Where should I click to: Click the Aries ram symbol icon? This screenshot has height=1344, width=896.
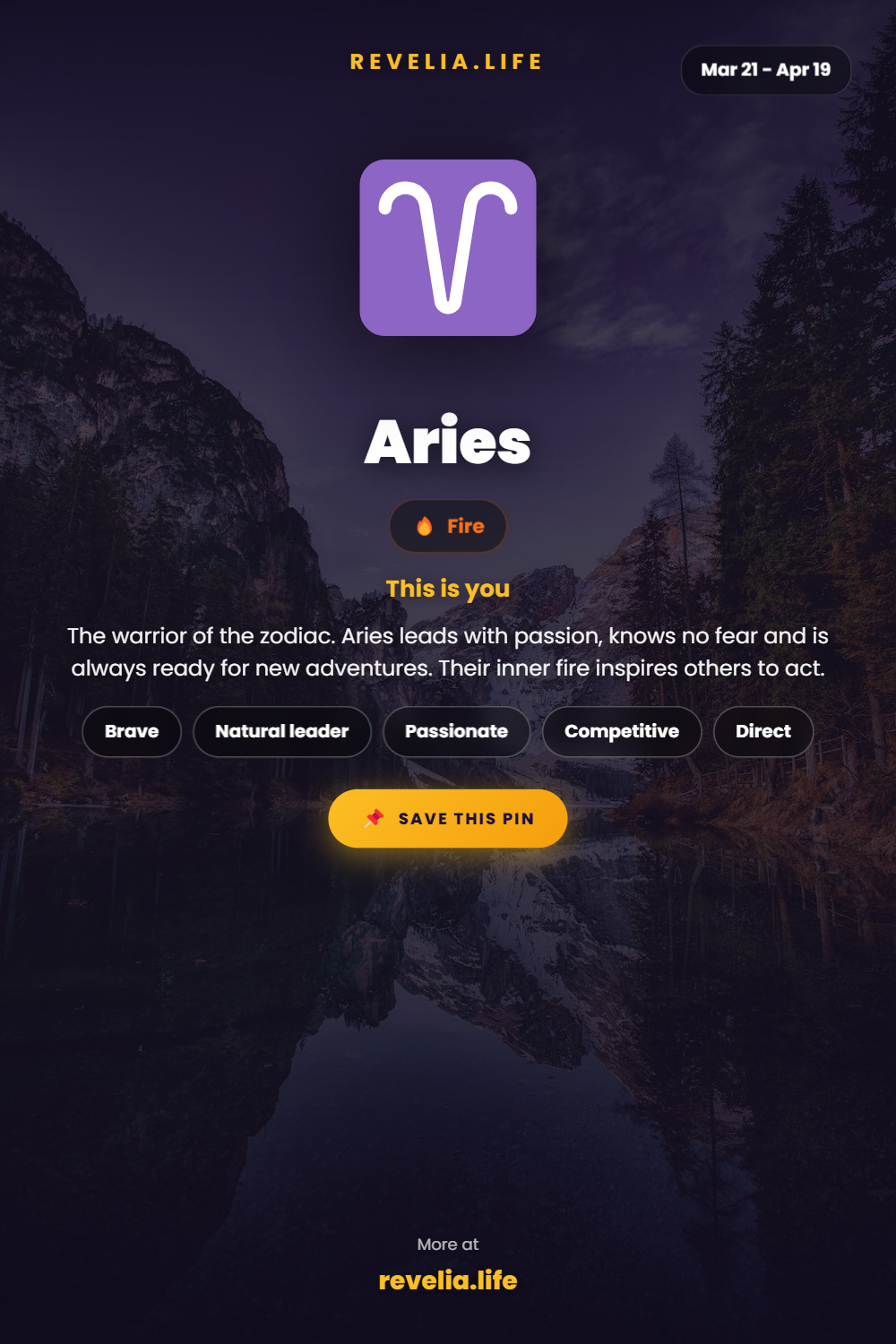pyautogui.click(x=448, y=246)
